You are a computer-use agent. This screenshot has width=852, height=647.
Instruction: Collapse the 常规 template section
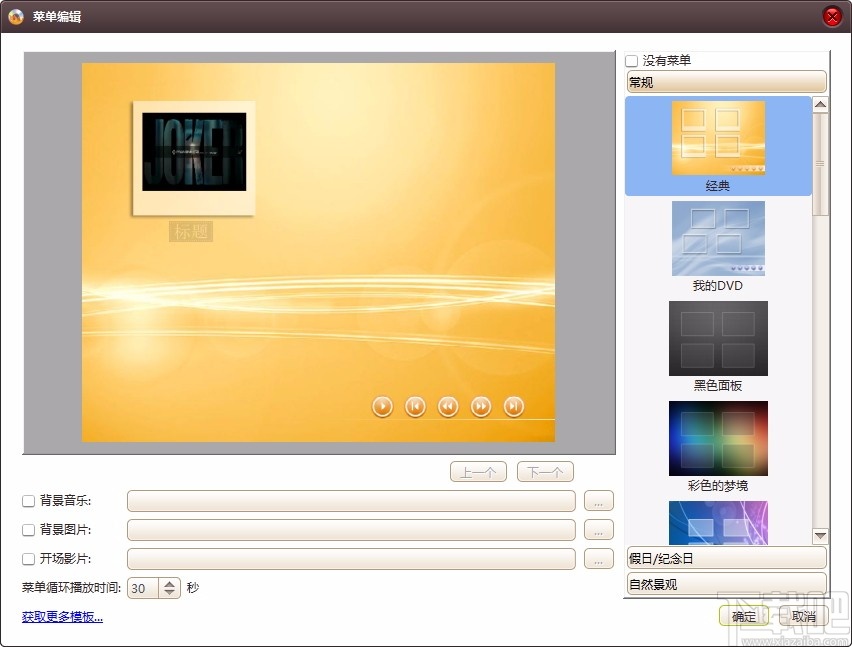click(x=726, y=81)
